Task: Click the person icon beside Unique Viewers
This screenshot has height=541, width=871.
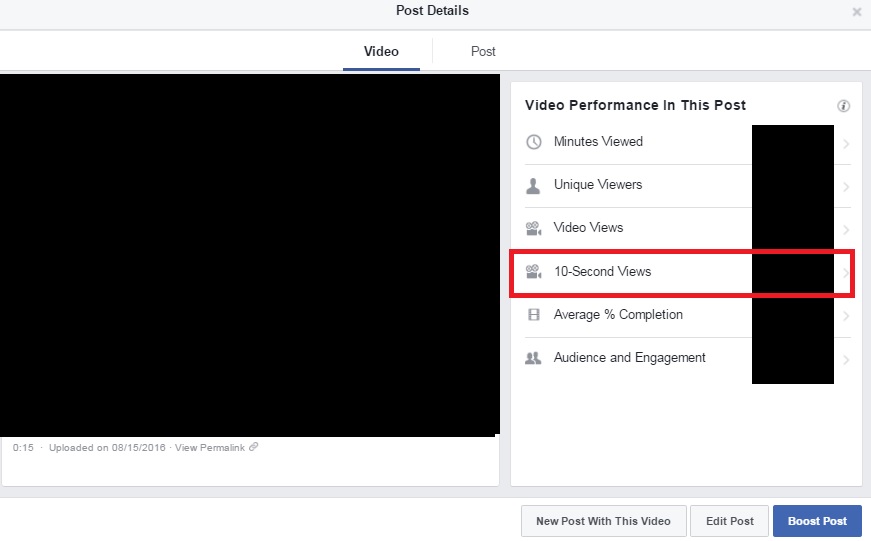Action: (x=533, y=186)
